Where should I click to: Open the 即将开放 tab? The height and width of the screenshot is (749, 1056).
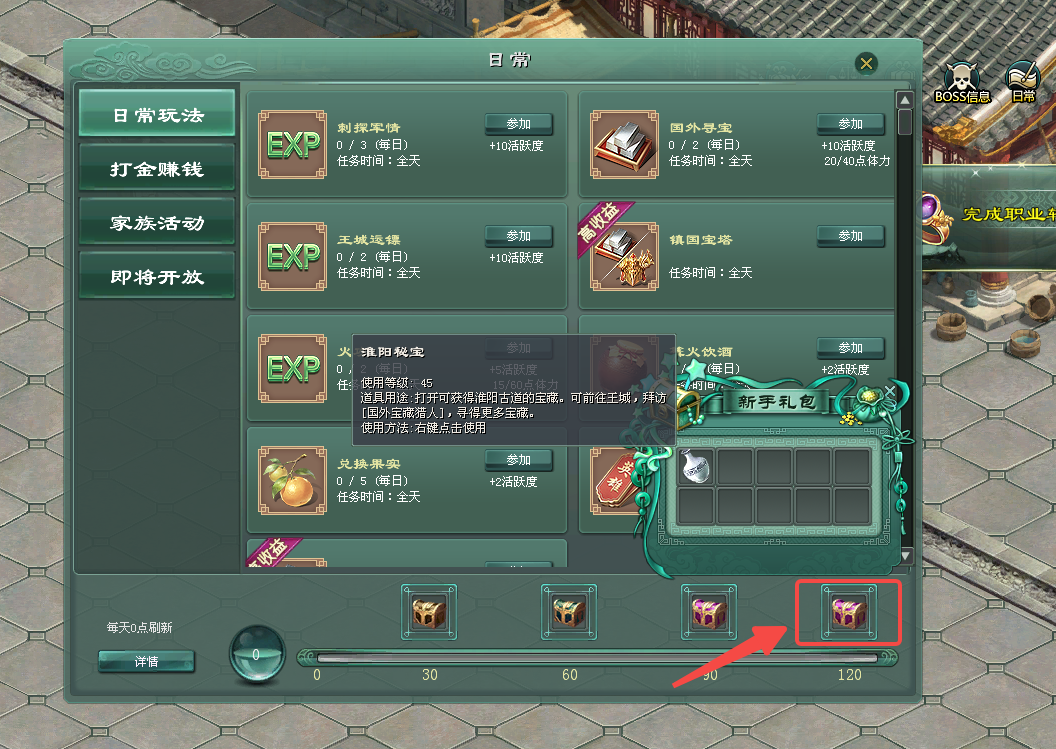(157, 276)
